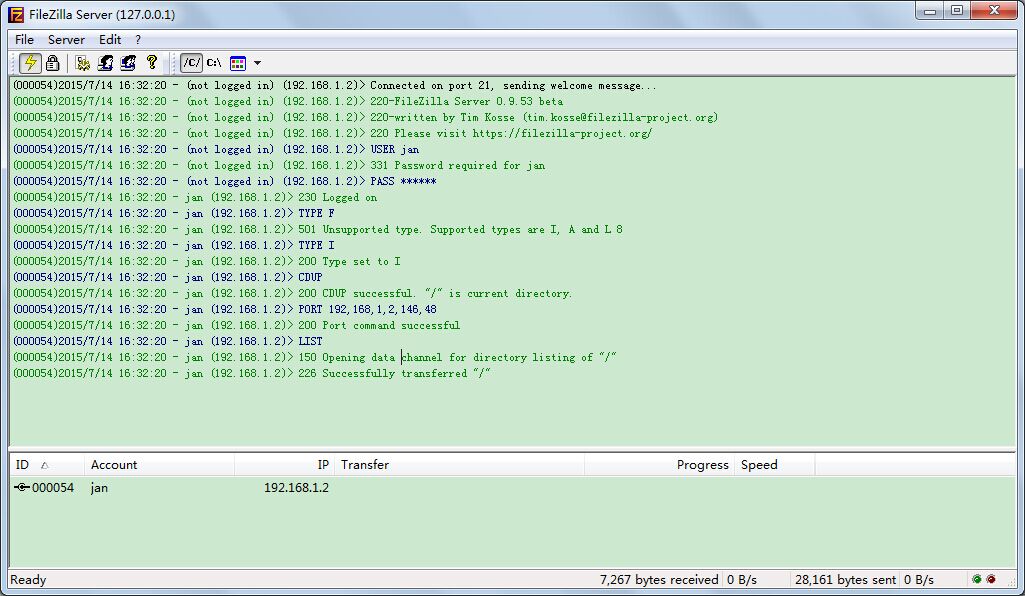Click the log line '200 Type set to I'
The image size is (1025, 596).
pyautogui.click(x=207, y=261)
